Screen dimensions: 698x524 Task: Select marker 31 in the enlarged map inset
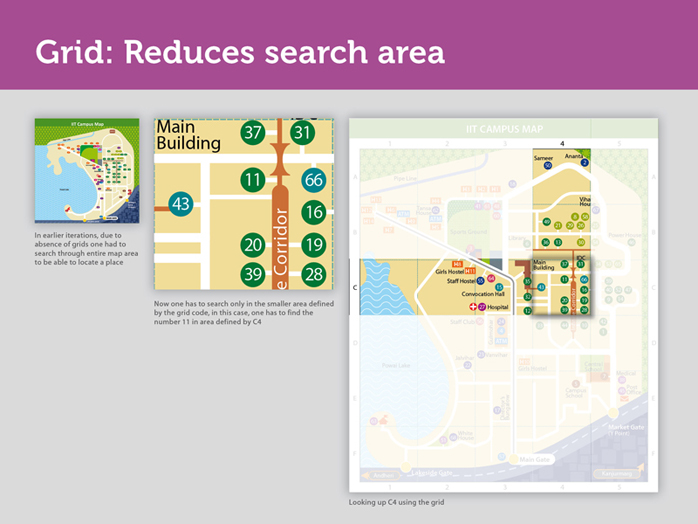coord(302,133)
